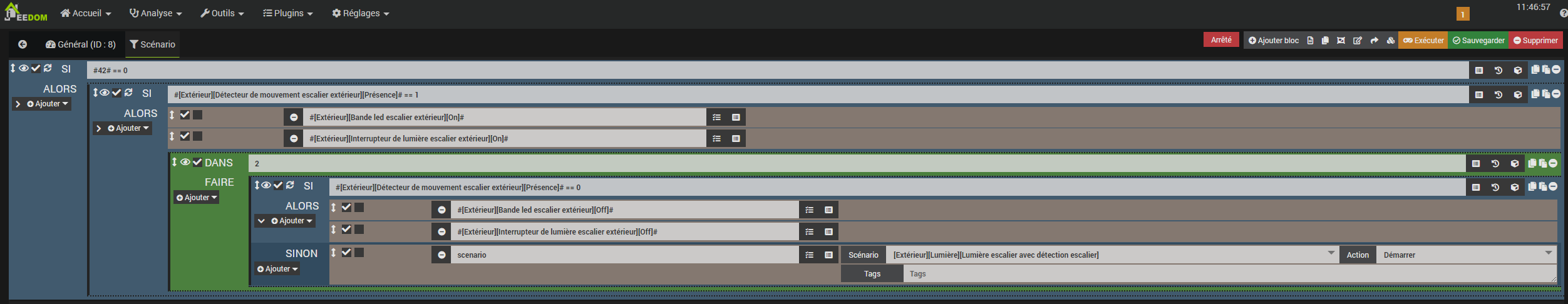Toggle the enable checkbox on the Interrupteur On action

pos(185,136)
